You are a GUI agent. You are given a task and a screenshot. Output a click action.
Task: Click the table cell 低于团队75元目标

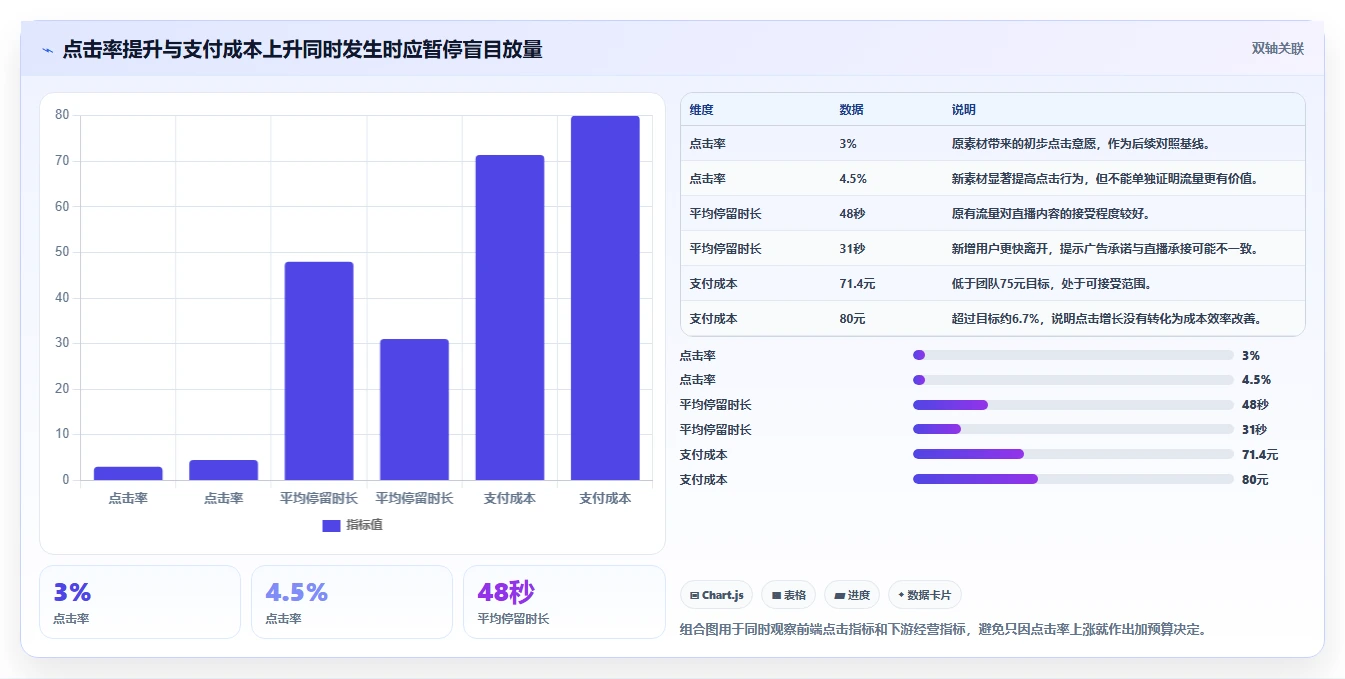point(1052,284)
